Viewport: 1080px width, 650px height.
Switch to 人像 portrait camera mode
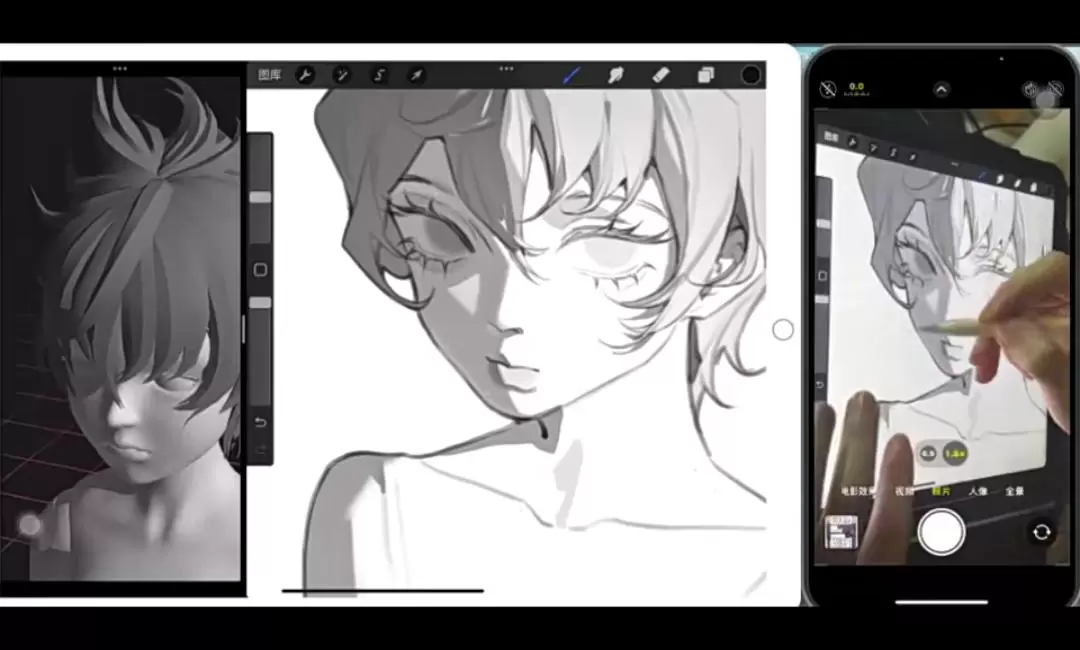pyautogui.click(x=977, y=491)
